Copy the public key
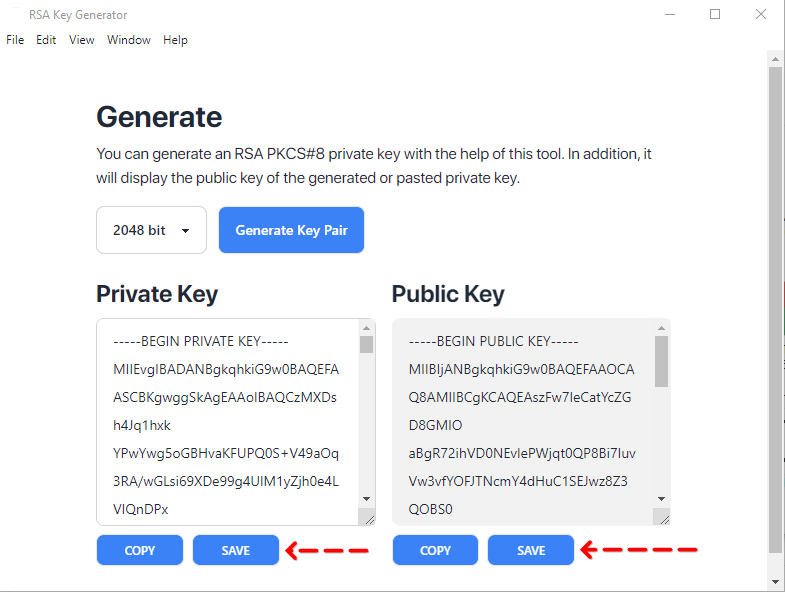Viewport: 785px width, 592px height. tap(435, 550)
